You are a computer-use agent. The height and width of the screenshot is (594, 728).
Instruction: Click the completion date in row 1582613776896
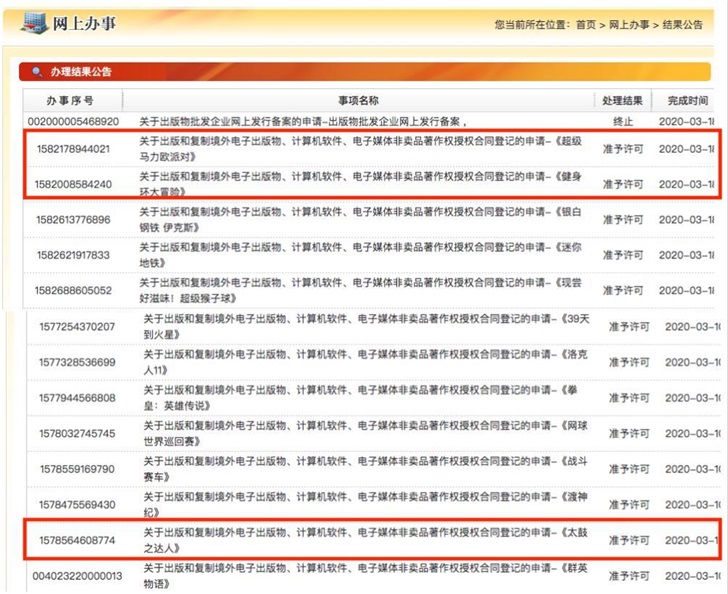click(x=686, y=220)
